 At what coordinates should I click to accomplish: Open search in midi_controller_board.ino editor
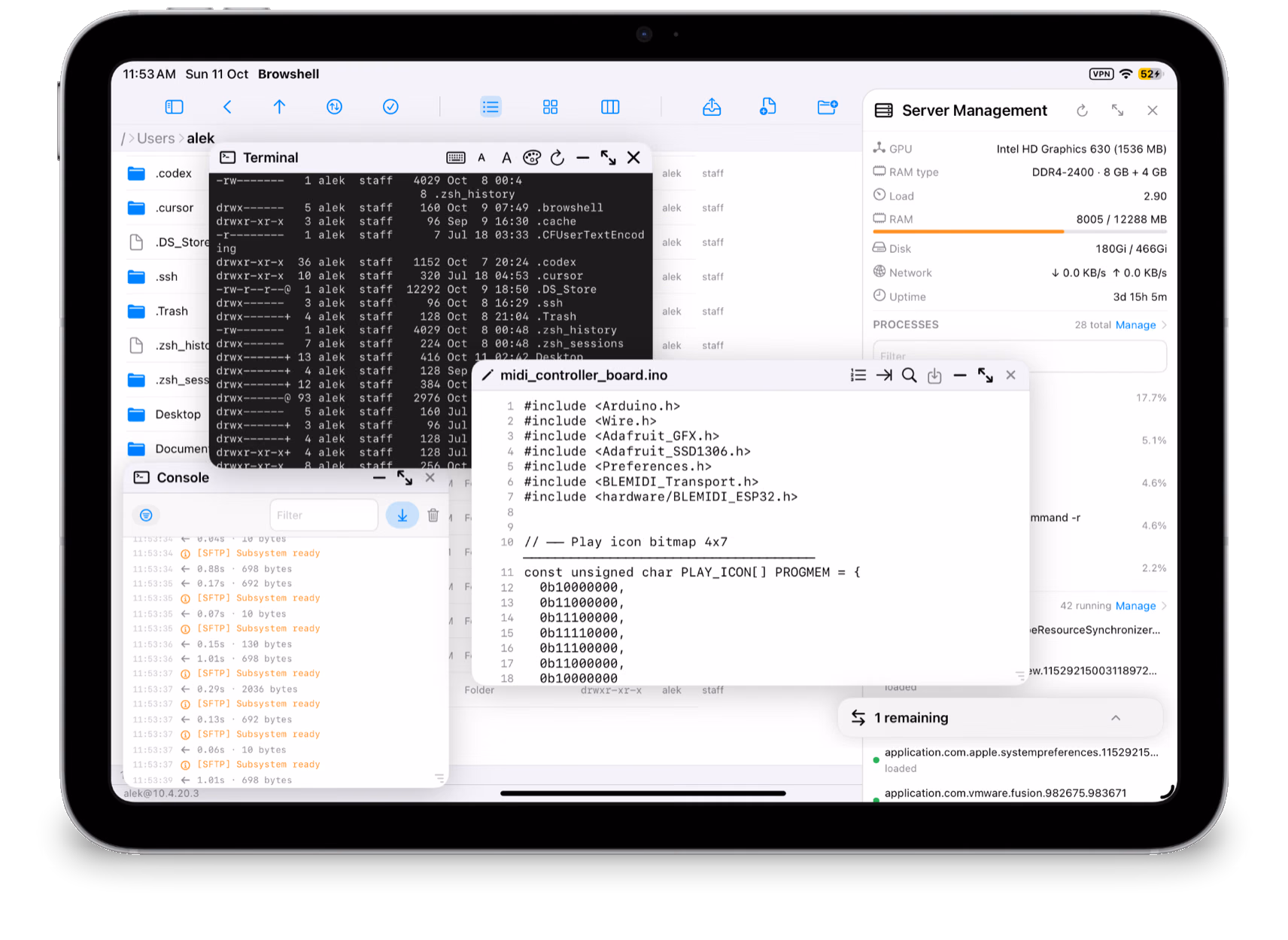[910, 375]
